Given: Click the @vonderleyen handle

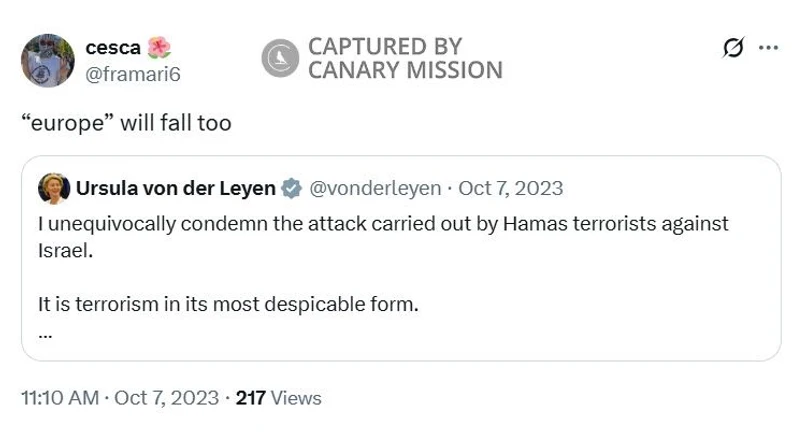Looking at the screenshot, I should [375, 188].
